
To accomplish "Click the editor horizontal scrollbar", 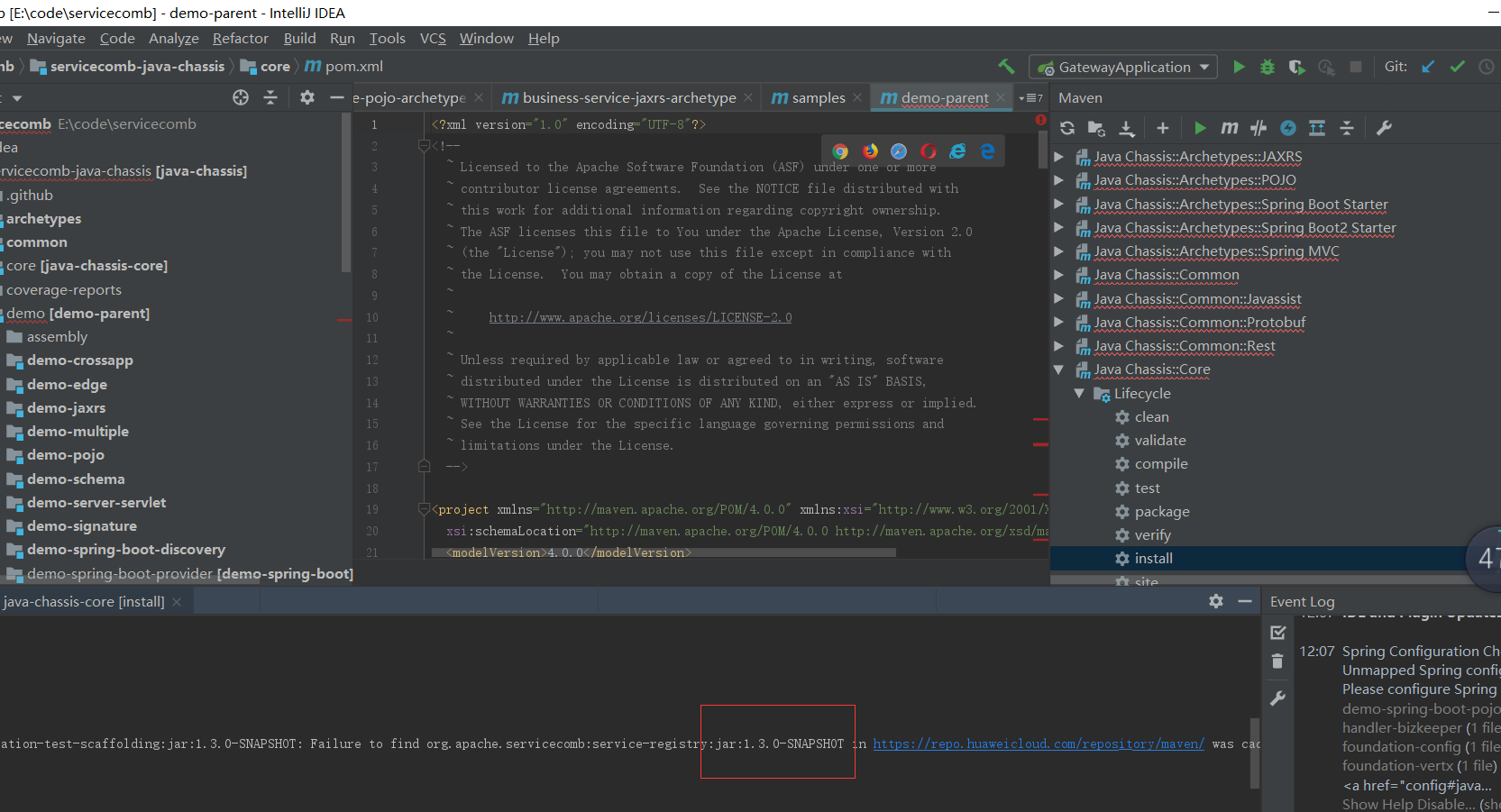I will 664,553.
